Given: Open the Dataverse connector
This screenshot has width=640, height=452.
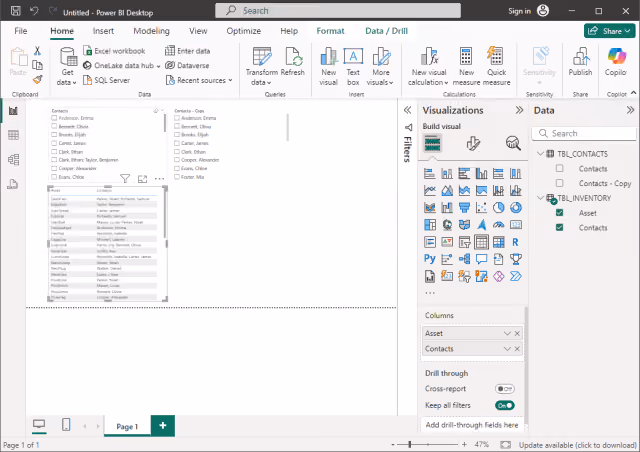Looking at the screenshot, I should [187, 65].
